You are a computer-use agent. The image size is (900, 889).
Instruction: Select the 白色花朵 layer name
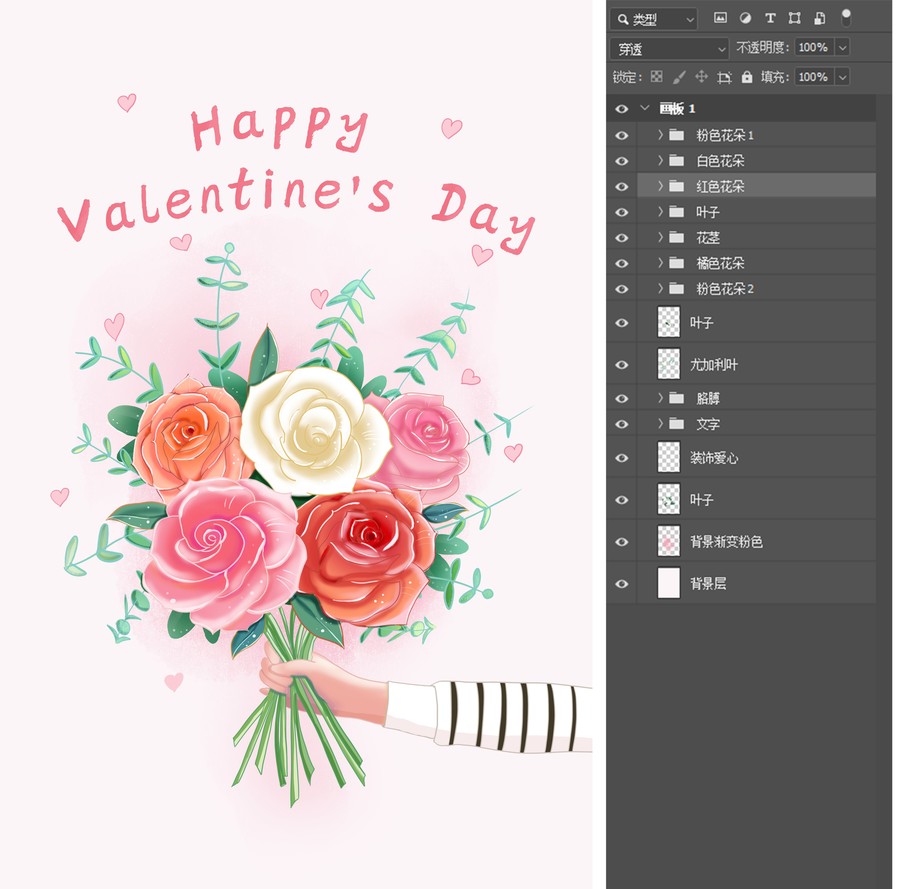pyautogui.click(x=720, y=161)
